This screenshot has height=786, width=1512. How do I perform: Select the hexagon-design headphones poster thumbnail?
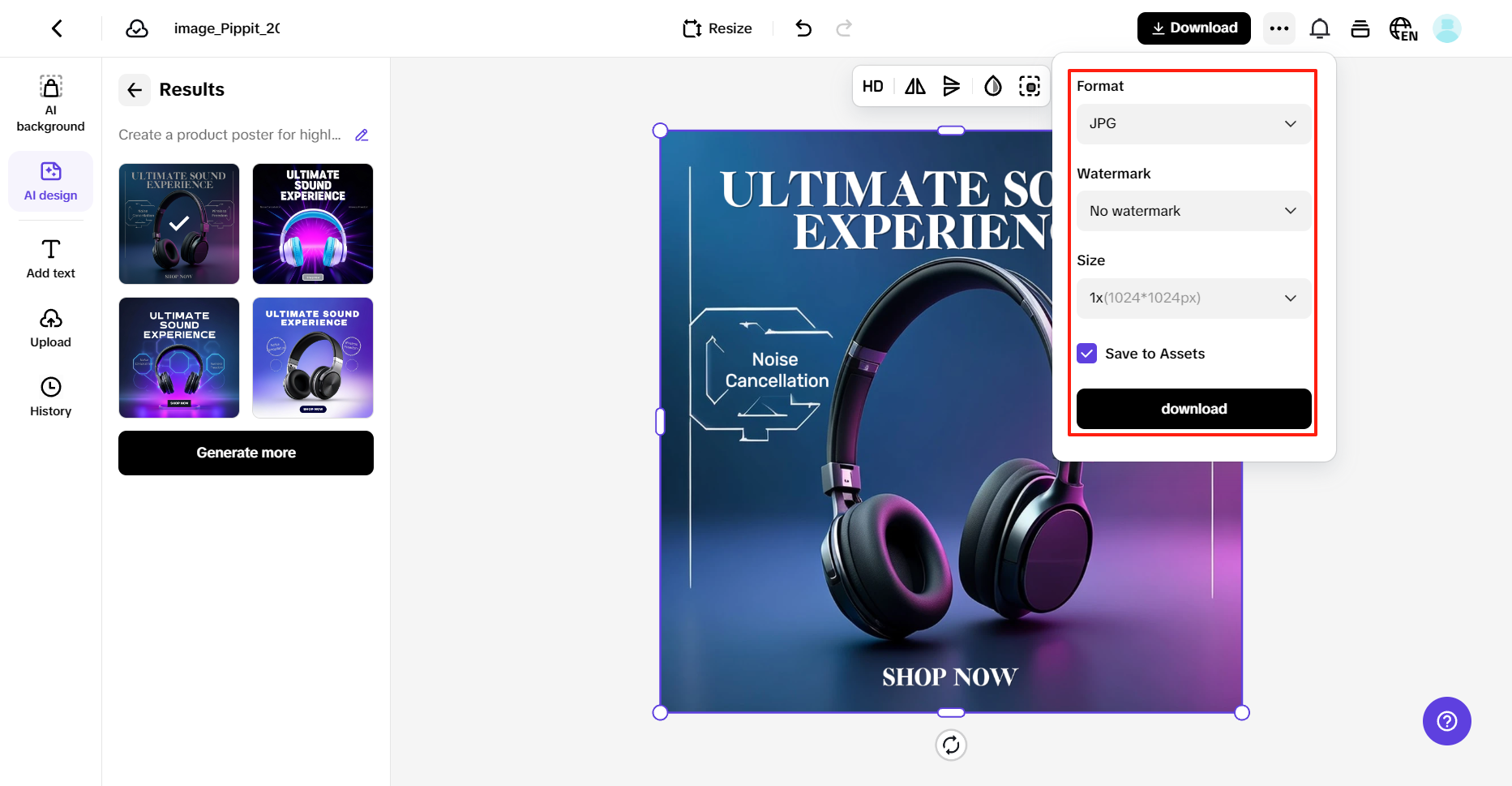[179, 358]
